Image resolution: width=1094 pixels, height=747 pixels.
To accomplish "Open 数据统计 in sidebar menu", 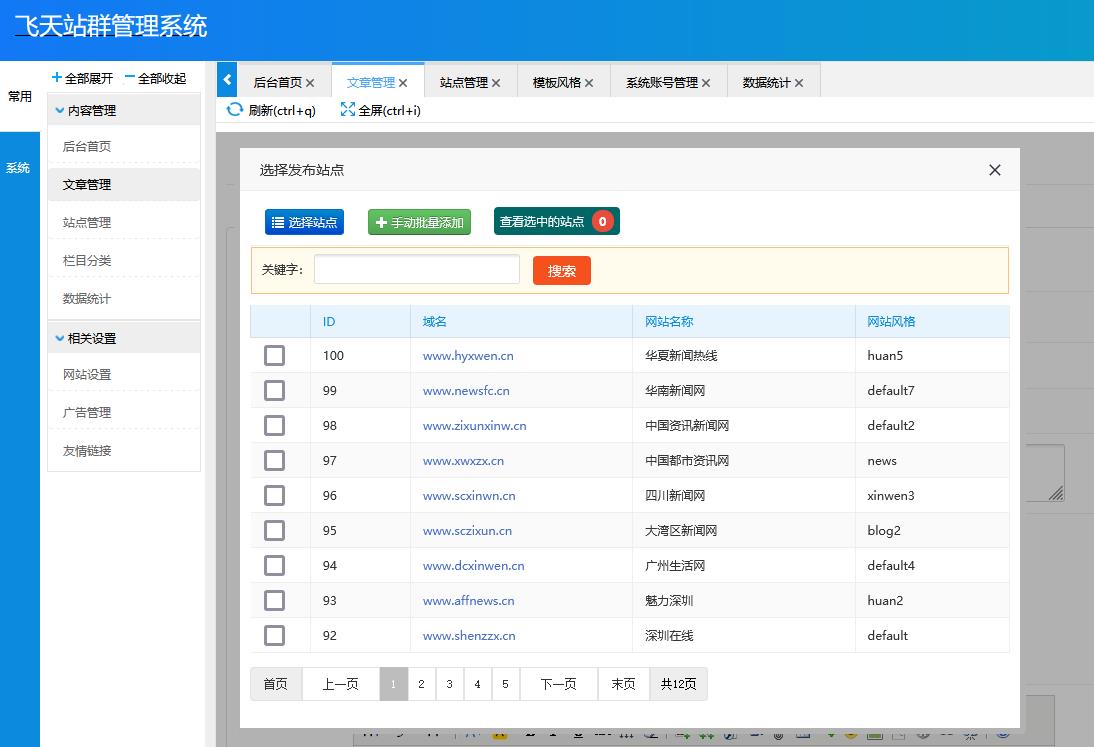I will (x=123, y=299).
